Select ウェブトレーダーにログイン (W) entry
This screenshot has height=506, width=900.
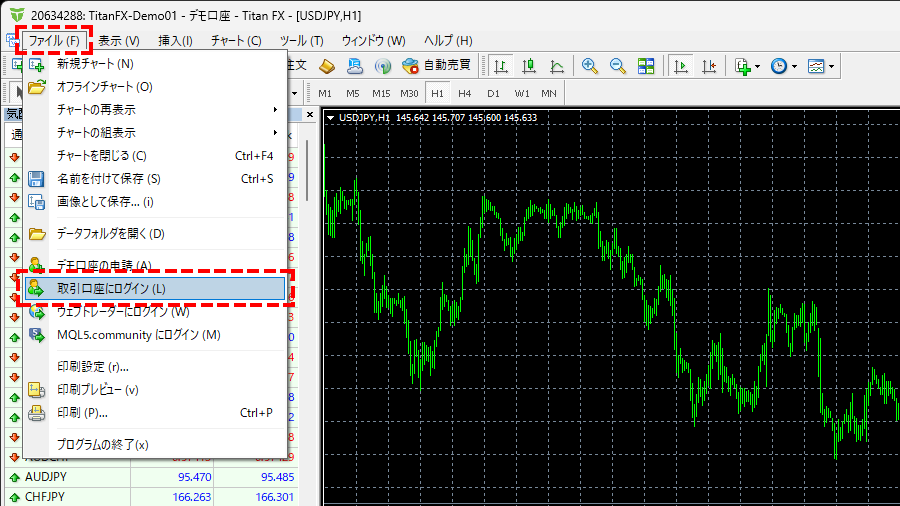[x=155, y=312]
